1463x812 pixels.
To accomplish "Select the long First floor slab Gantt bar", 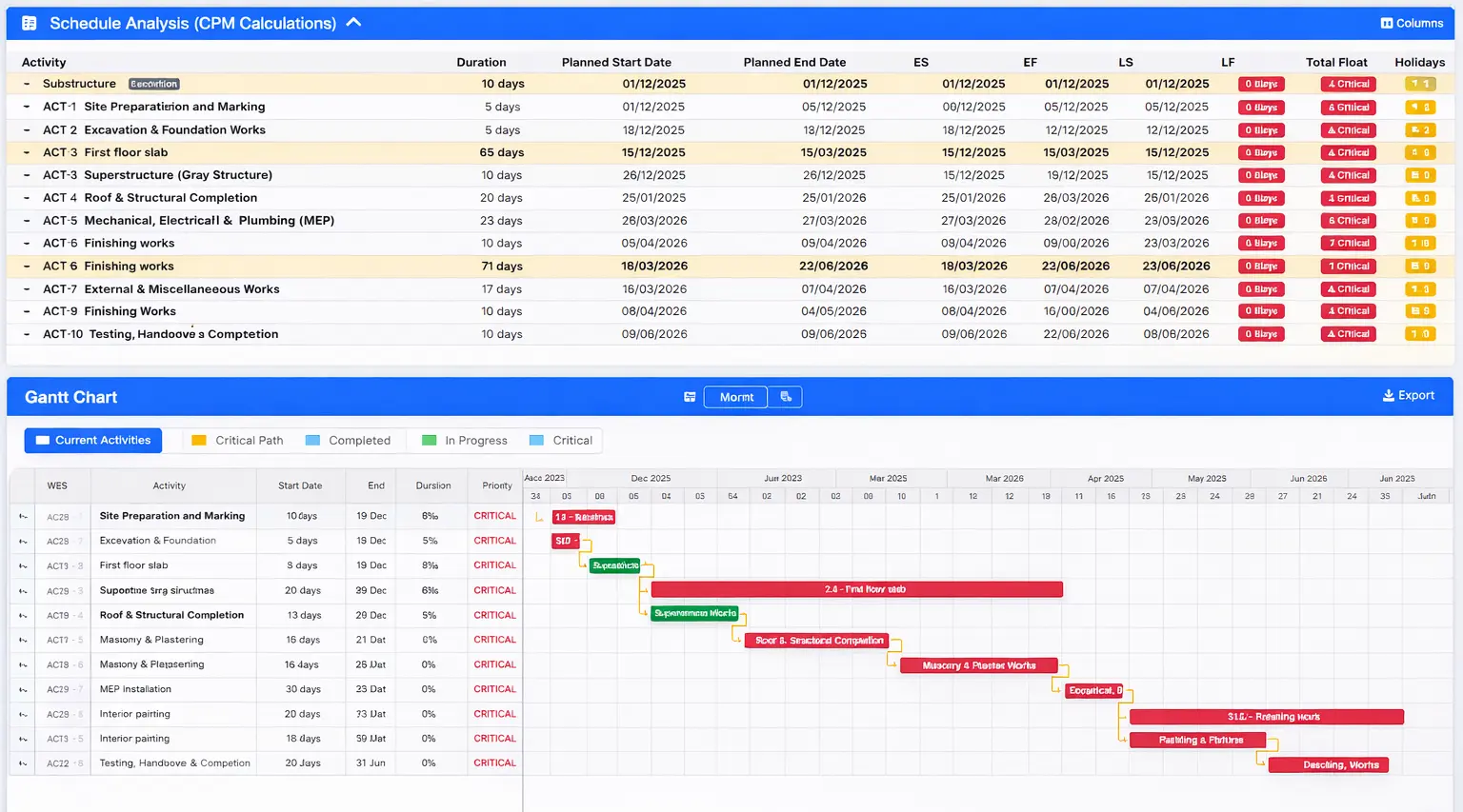I will click(856, 589).
